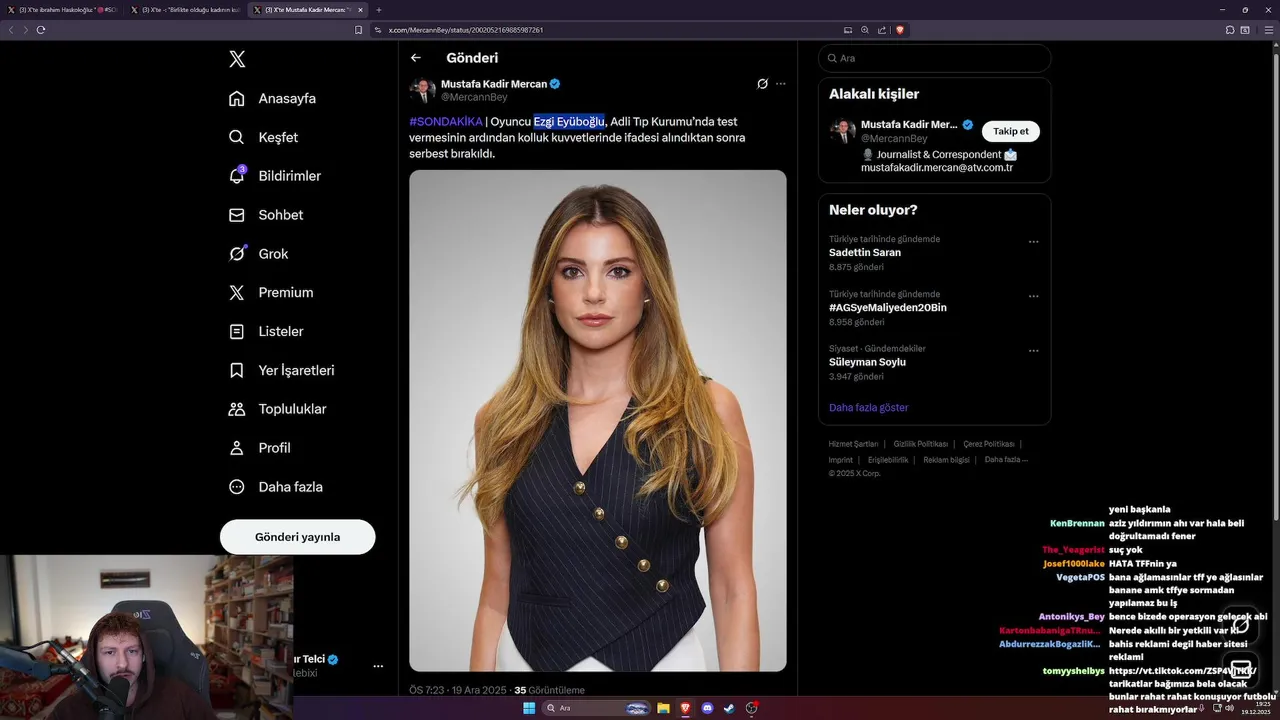
Task: Open the OBS icon in taskbar
Action: (x=752, y=708)
